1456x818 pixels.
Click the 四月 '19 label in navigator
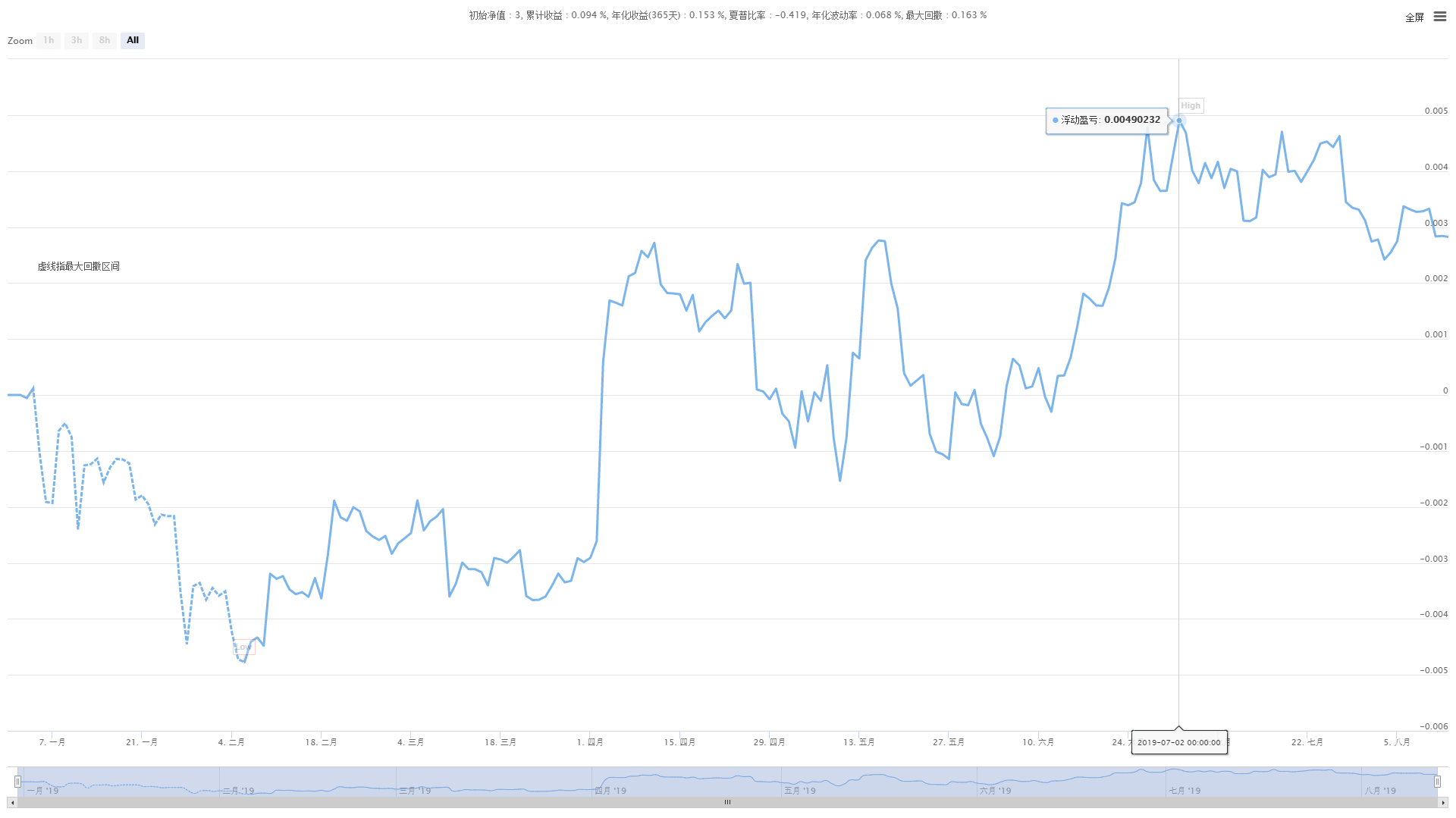[610, 791]
